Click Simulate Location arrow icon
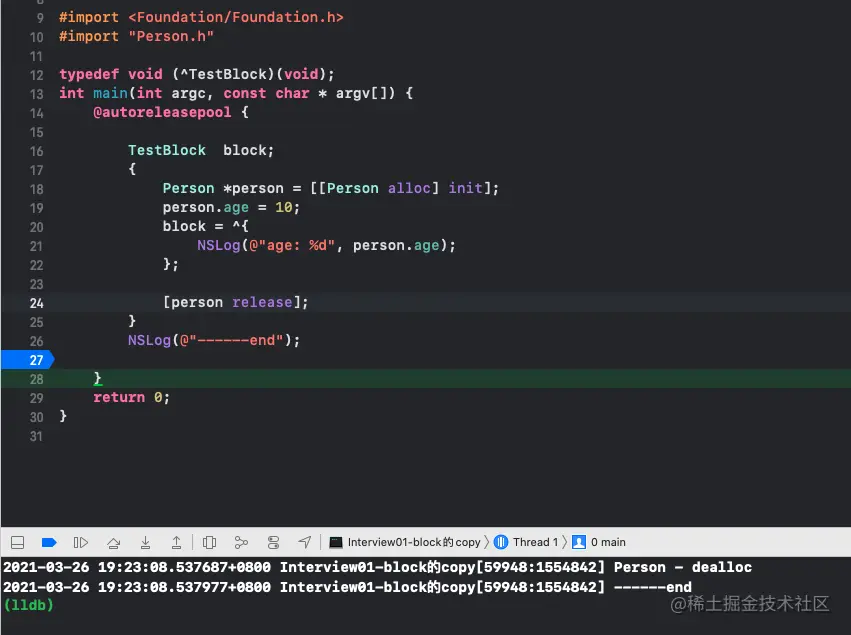This screenshot has height=635, width=851. pos(305,542)
